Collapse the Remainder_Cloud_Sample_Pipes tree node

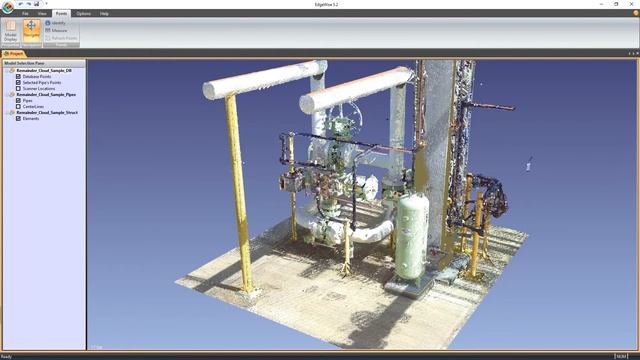(7, 94)
